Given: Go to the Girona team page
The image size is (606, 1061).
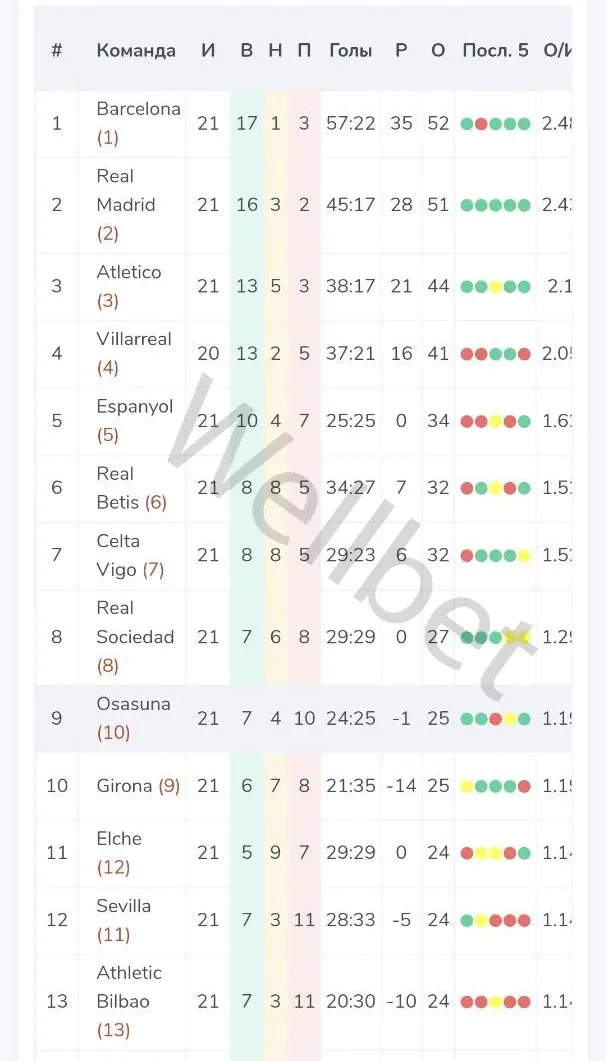Looking at the screenshot, I should [125, 786].
